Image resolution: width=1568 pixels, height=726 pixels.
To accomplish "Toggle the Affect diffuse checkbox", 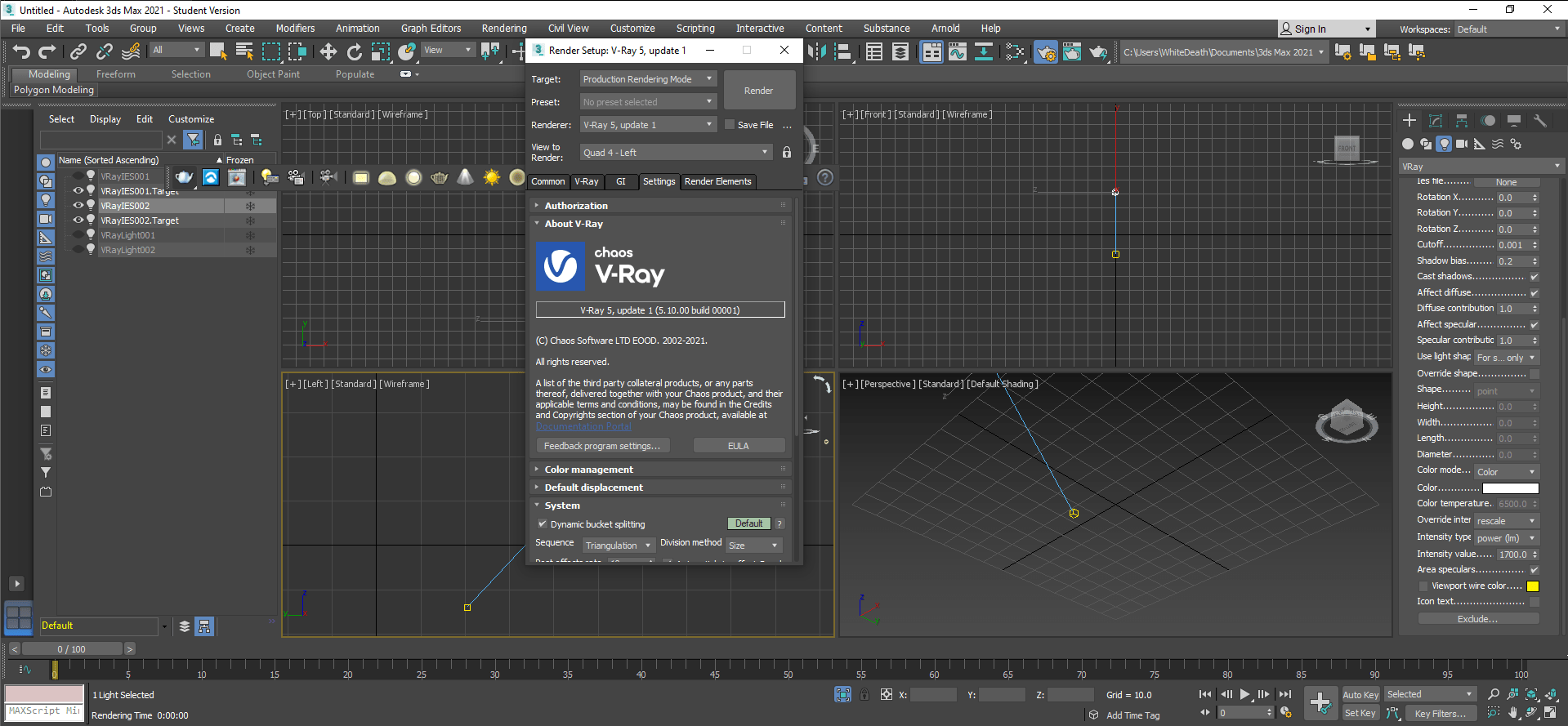I will point(1534,293).
